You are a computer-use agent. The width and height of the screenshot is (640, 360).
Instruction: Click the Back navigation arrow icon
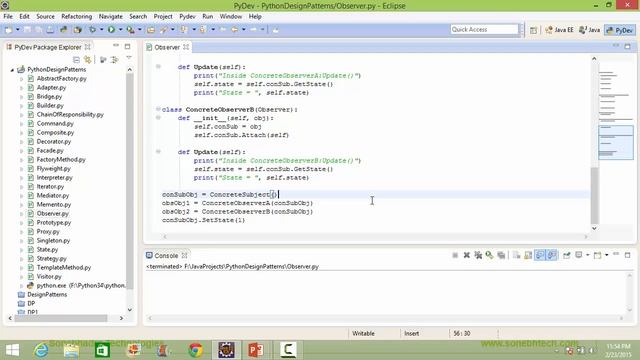tap(234, 30)
